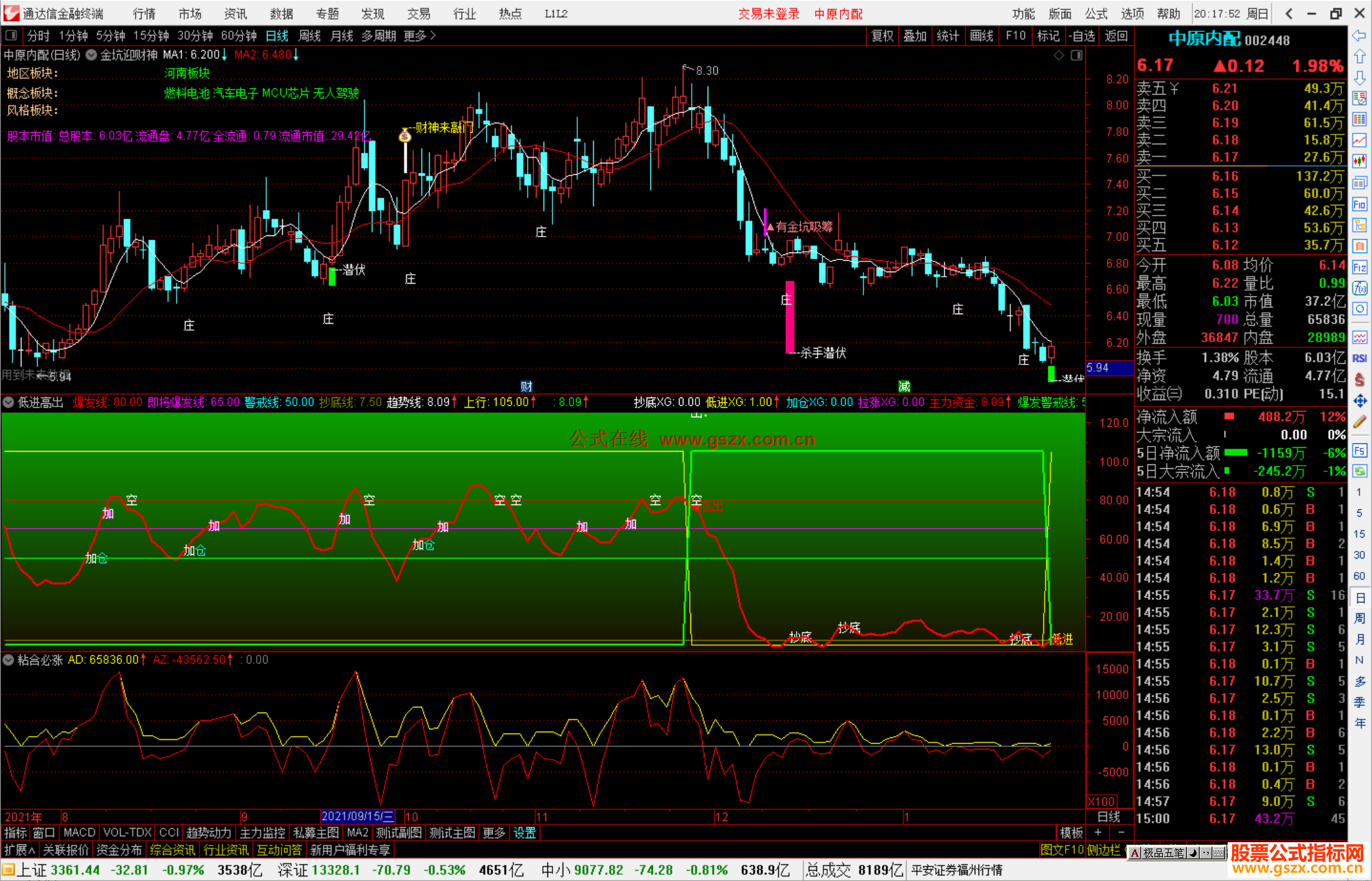1372x881 pixels.
Task: Open the 公式 menu
Action: click(x=1096, y=13)
